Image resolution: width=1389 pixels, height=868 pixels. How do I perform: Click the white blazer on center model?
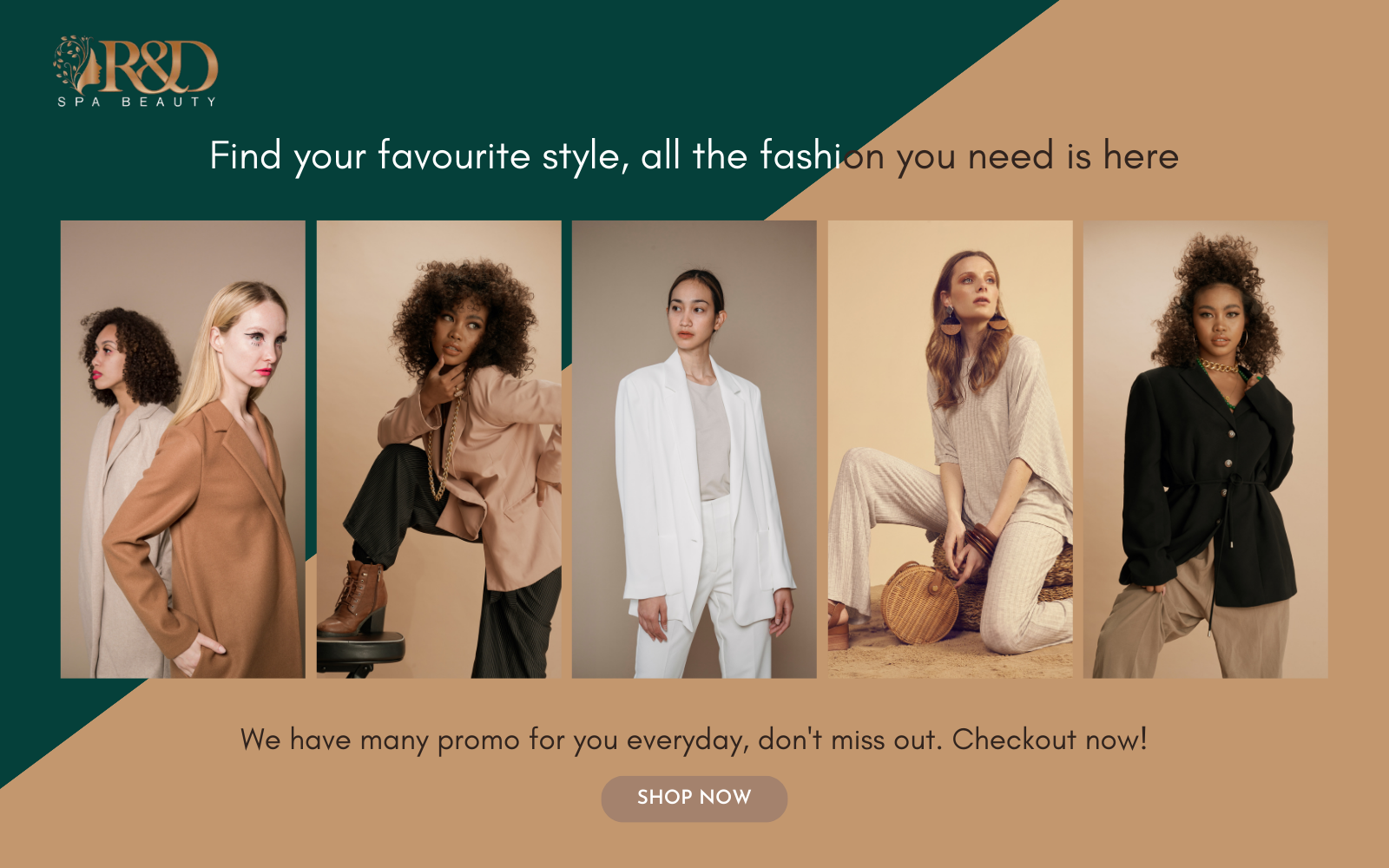click(x=694, y=486)
